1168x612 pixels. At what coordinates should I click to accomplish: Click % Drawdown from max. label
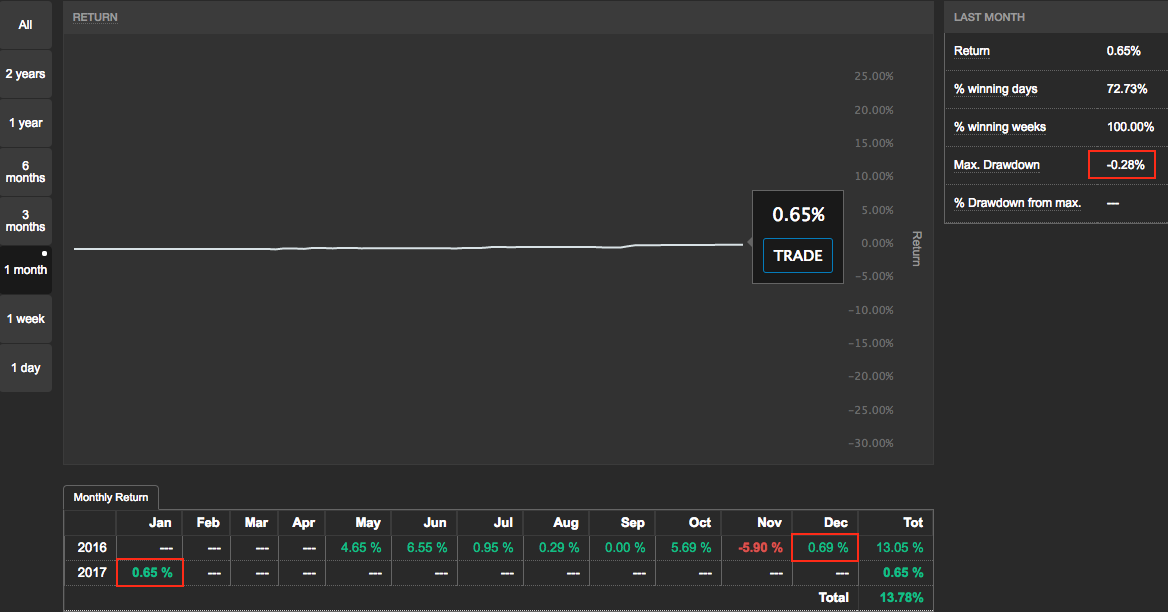[x=1017, y=203]
